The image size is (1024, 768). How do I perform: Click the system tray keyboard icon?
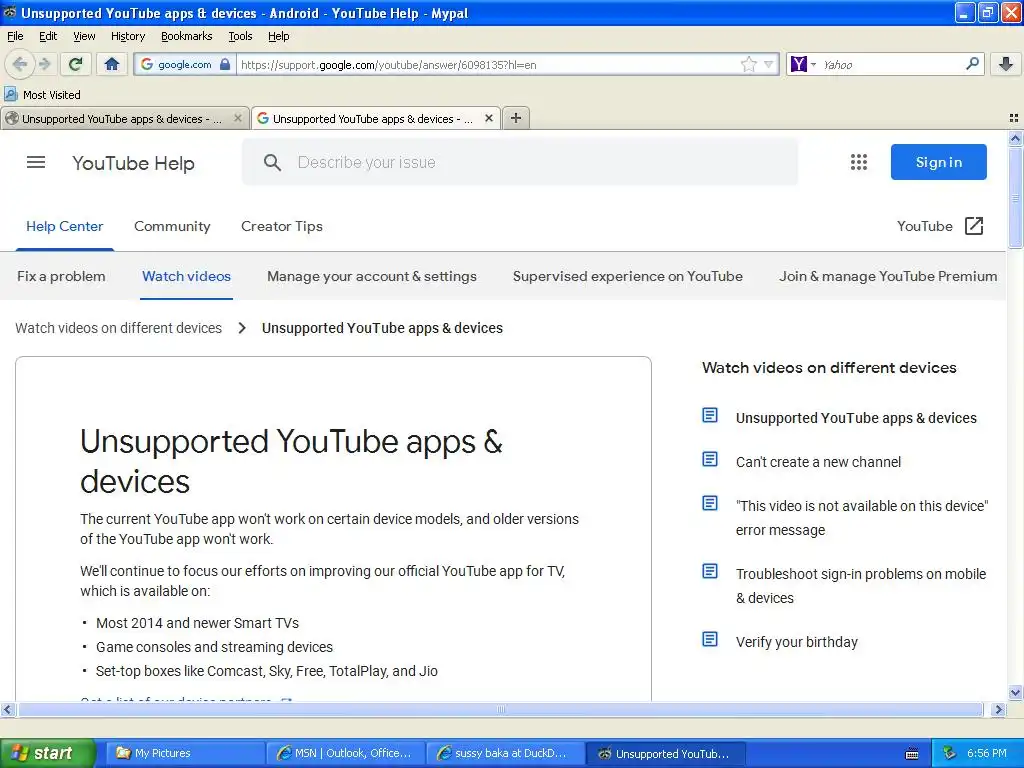coord(912,754)
